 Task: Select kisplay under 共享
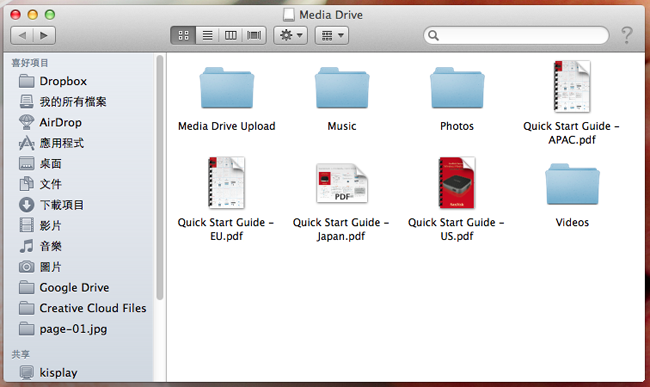[79, 372]
